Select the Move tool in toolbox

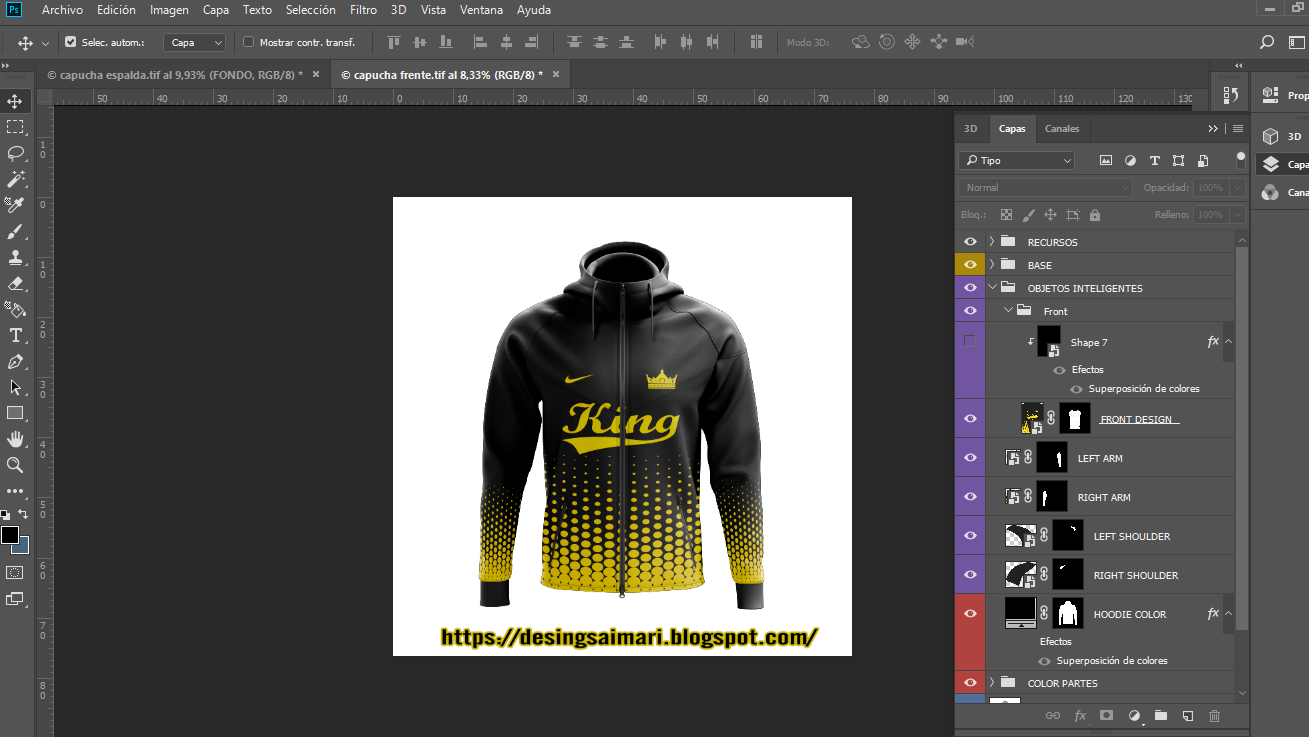click(x=15, y=101)
